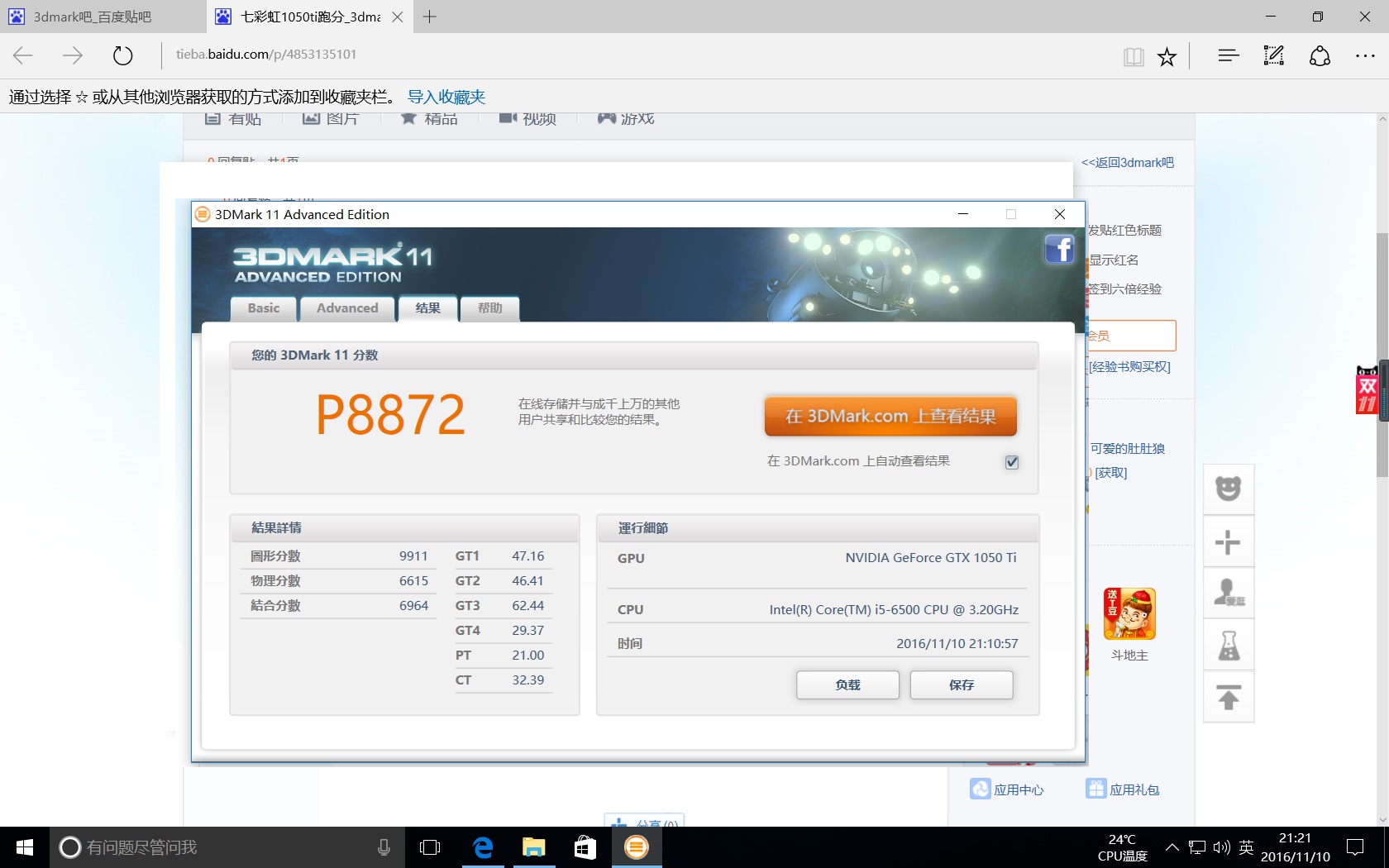Click the bear face sidebar icon
1389x868 pixels.
click(1229, 489)
